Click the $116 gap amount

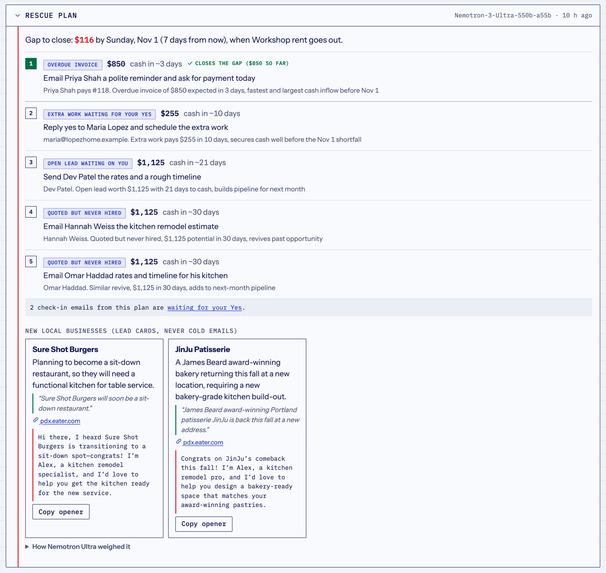[84, 40]
